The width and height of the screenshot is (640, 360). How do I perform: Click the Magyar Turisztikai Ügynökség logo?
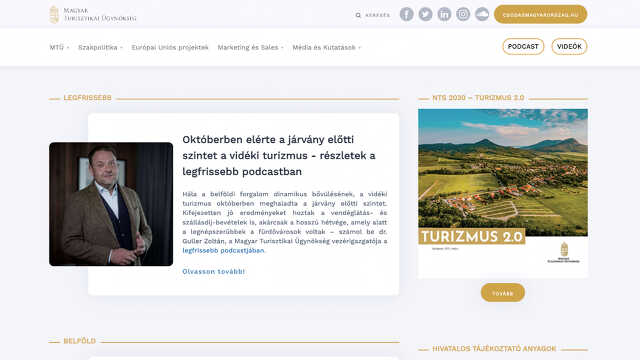tap(93, 14)
